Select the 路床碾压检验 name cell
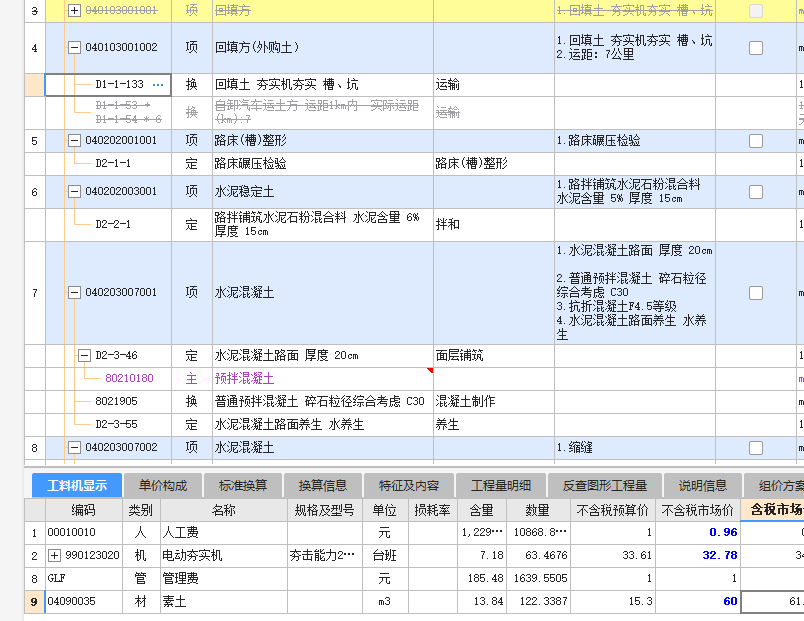 pyautogui.click(x=323, y=164)
